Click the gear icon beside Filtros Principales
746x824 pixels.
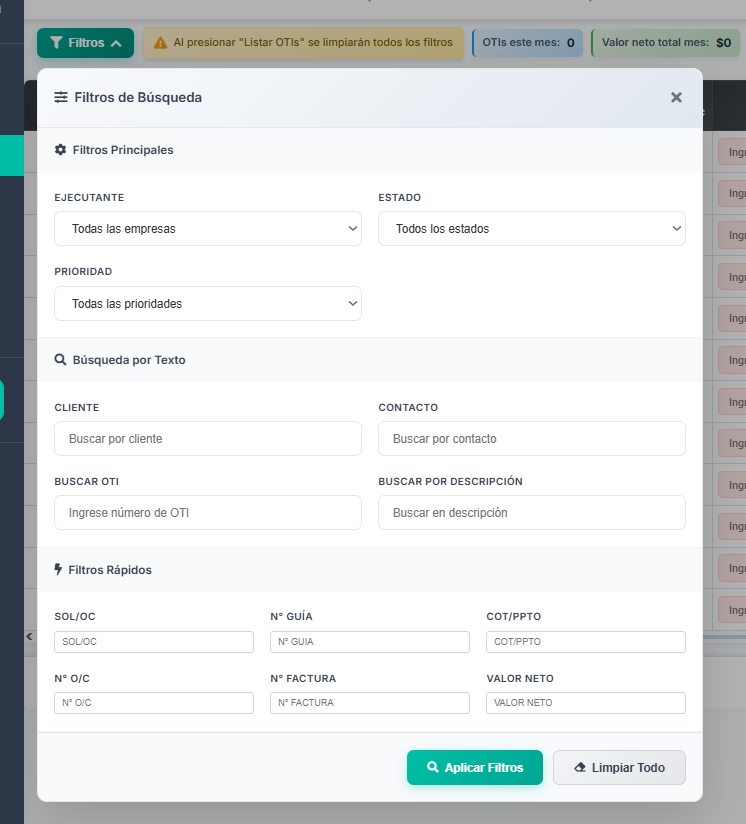tap(61, 150)
